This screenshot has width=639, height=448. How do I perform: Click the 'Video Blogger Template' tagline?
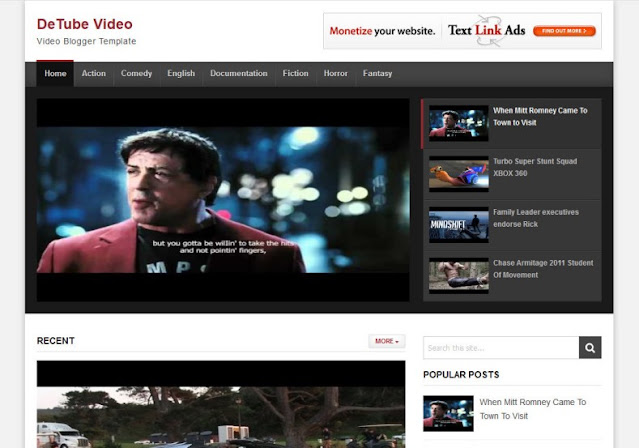point(86,41)
